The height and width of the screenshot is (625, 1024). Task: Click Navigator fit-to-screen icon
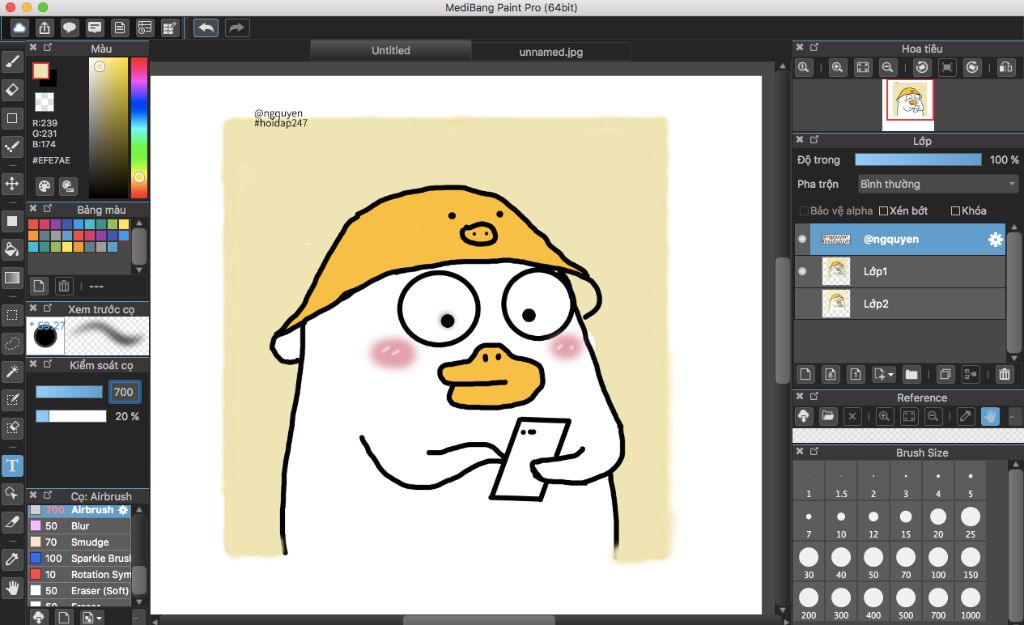tap(863, 67)
